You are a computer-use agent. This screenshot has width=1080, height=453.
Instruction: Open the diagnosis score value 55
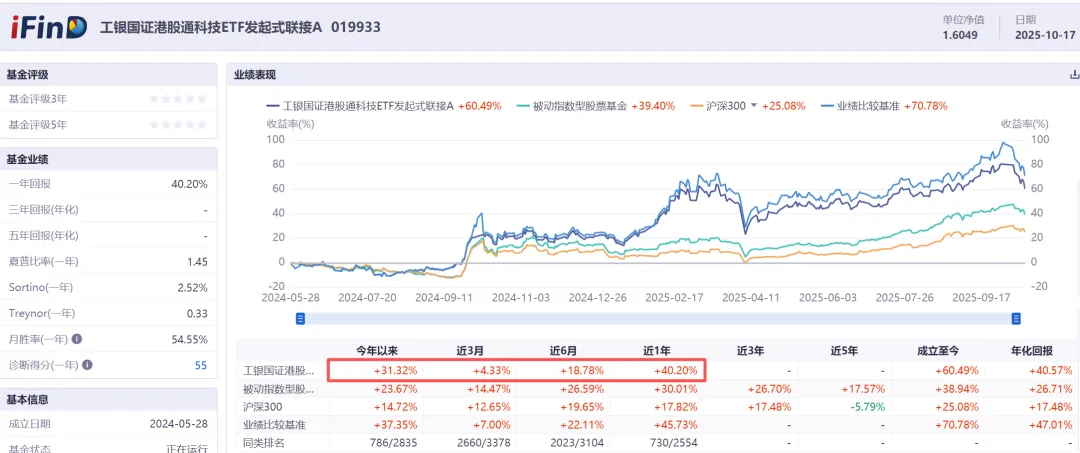(x=201, y=365)
